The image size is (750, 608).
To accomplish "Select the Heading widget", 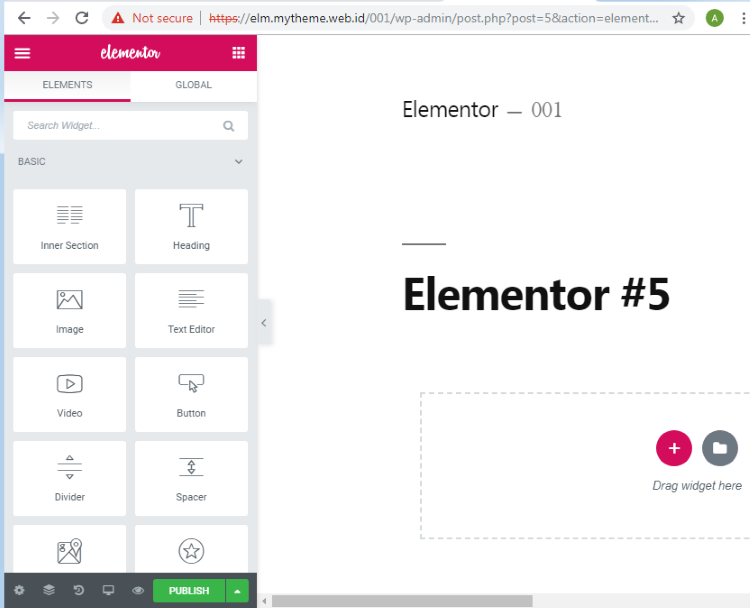I will coord(191,226).
